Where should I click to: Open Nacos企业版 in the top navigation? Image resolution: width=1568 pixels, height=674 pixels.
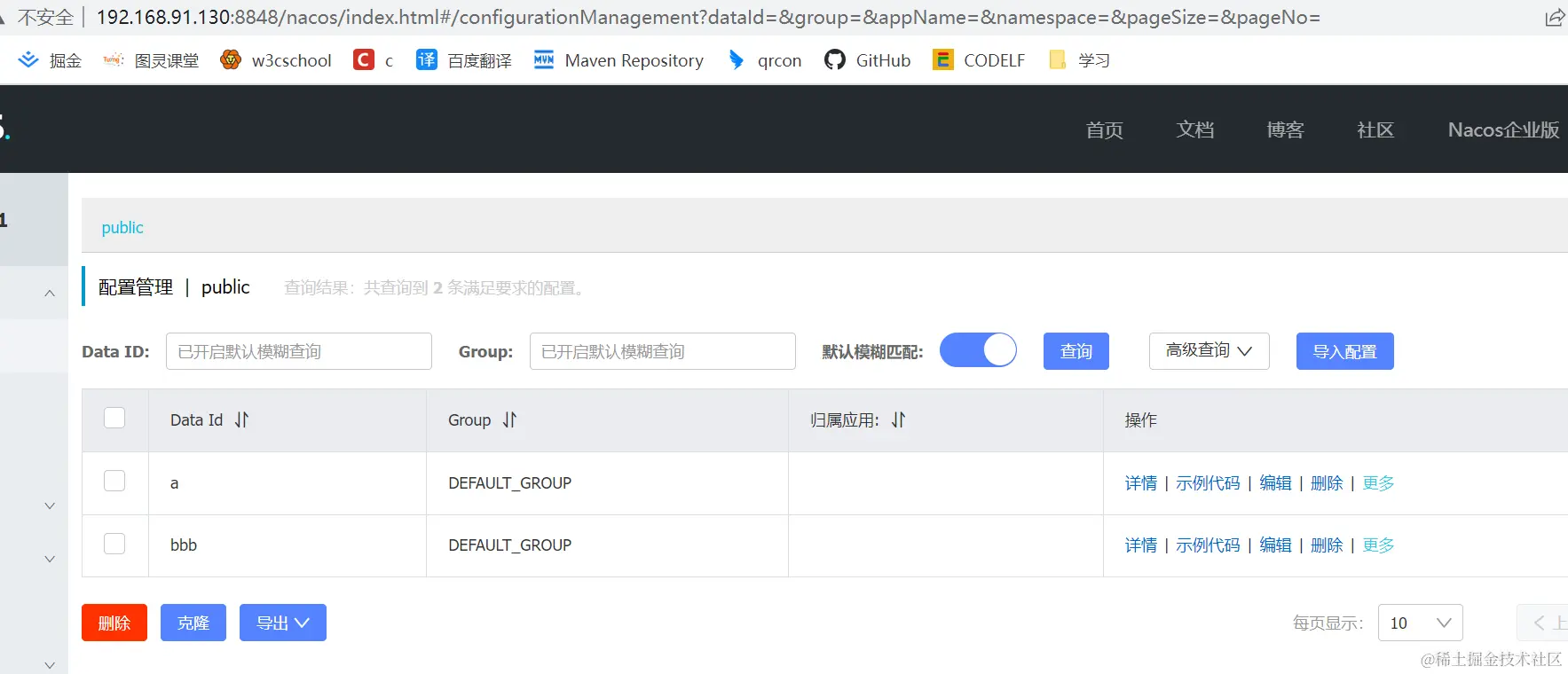point(1503,130)
